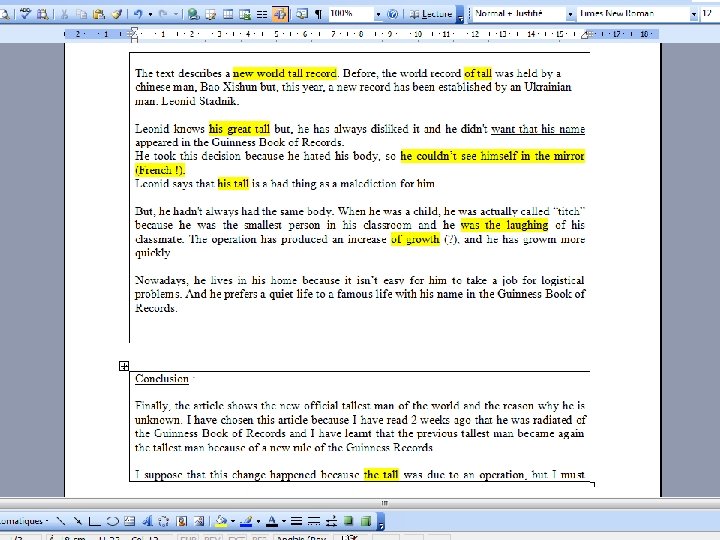Select the Rectangle drawing tool
This screenshot has height=540, width=720.
(x=95, y=521)
